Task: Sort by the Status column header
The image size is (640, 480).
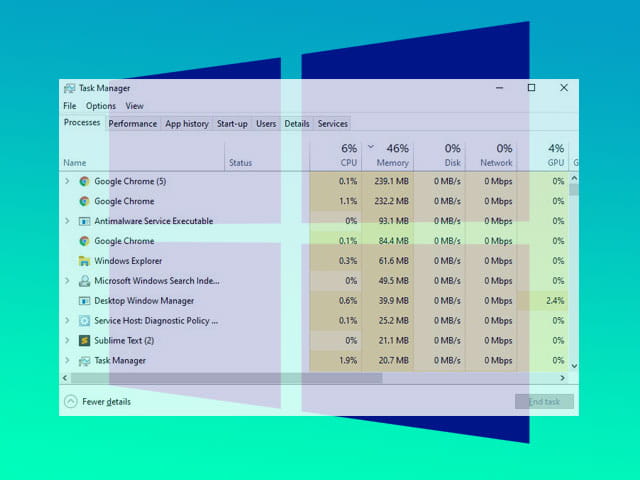Action: tap(267, 156)
